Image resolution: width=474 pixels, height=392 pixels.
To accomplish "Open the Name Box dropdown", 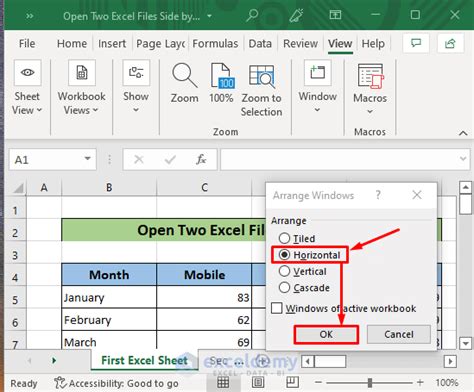I will [x=87, y=159].
